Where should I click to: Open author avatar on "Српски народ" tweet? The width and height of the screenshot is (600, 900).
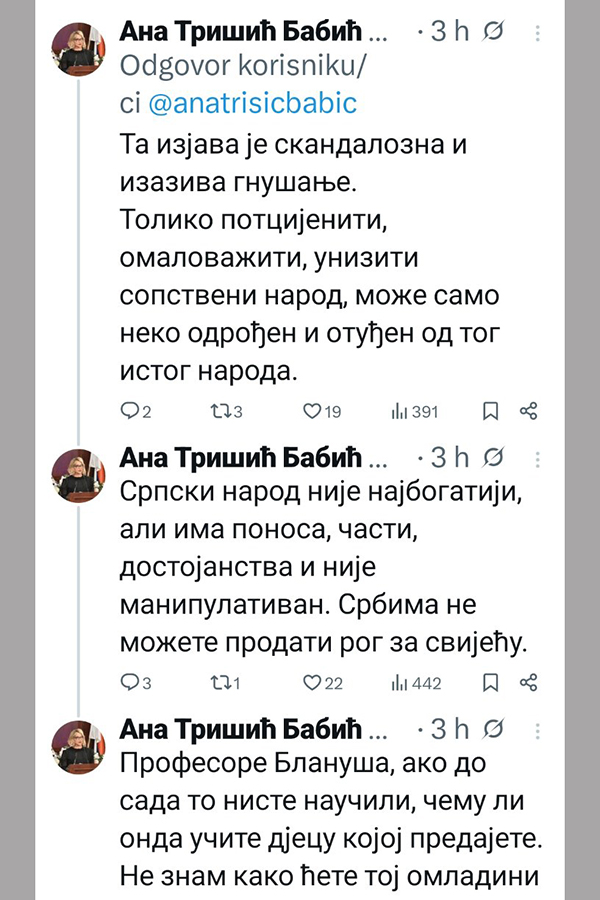click(x=77, y=474)
